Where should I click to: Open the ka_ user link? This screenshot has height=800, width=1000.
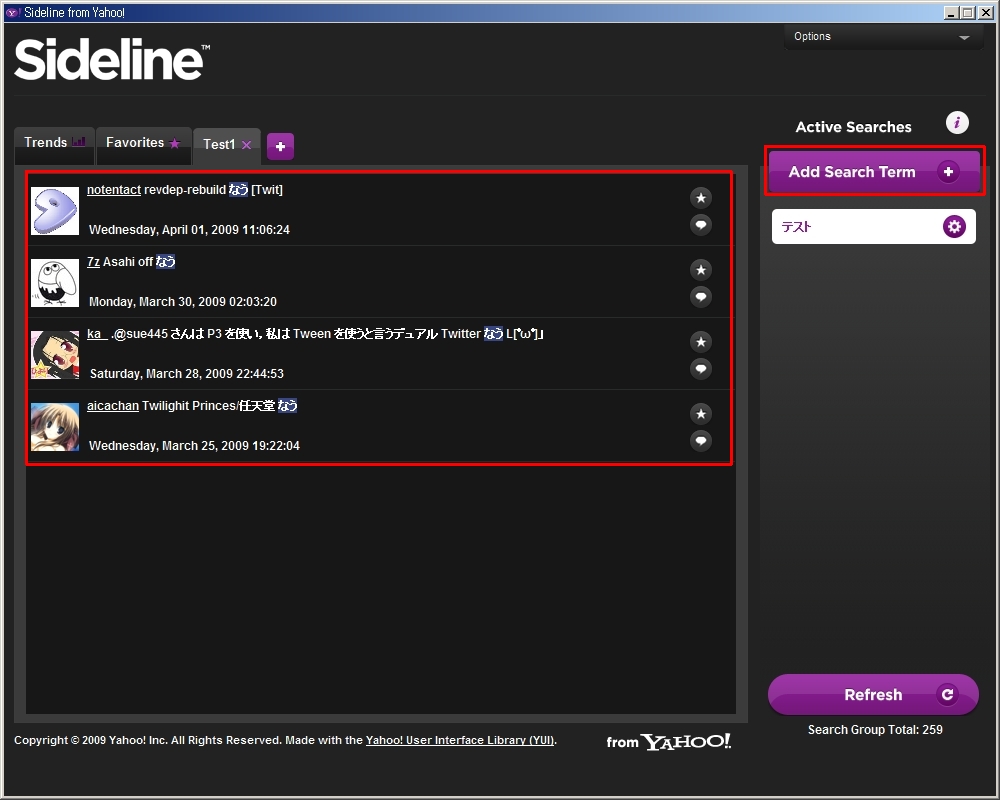click(x=97, y=334)
